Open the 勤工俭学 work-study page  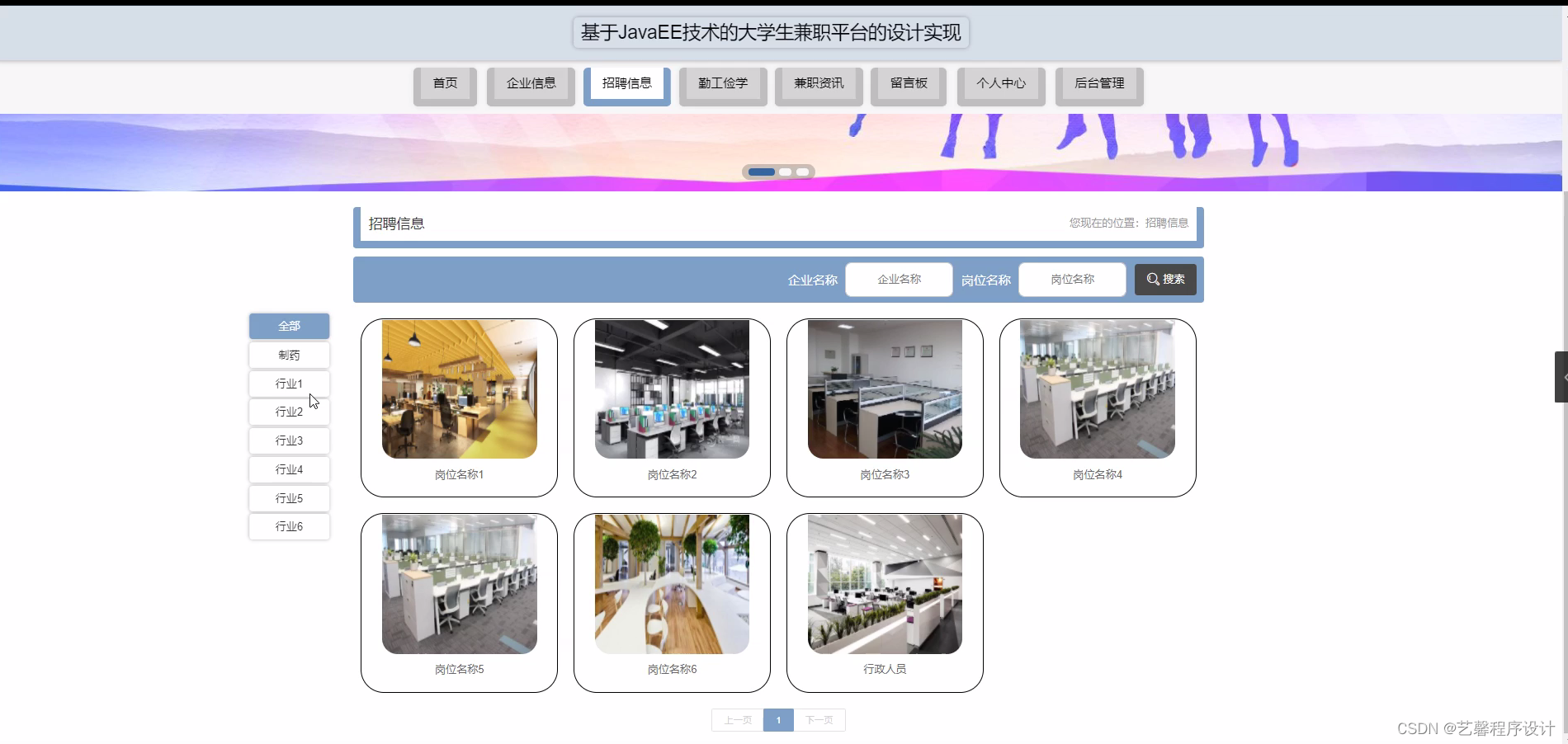(722, 83)
